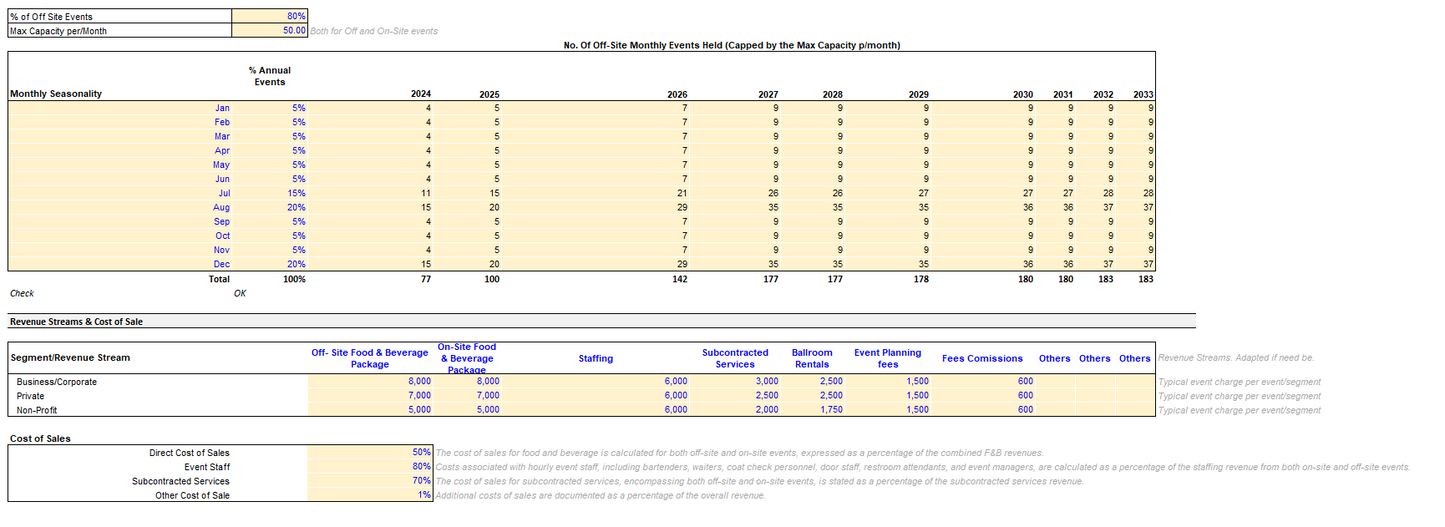Select the Fees Comissions column header

pos(982,358)
